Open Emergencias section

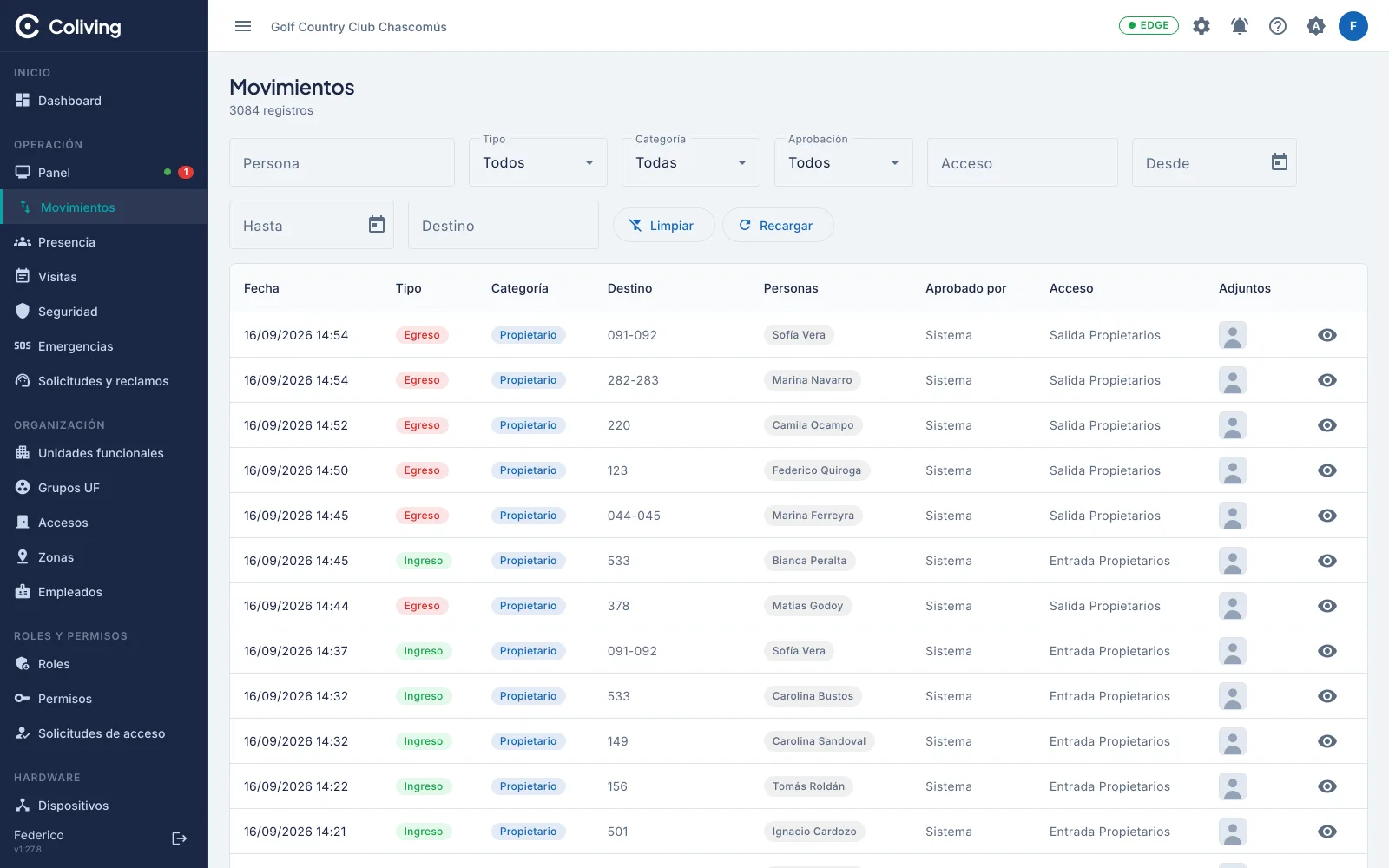click(104, 346)
